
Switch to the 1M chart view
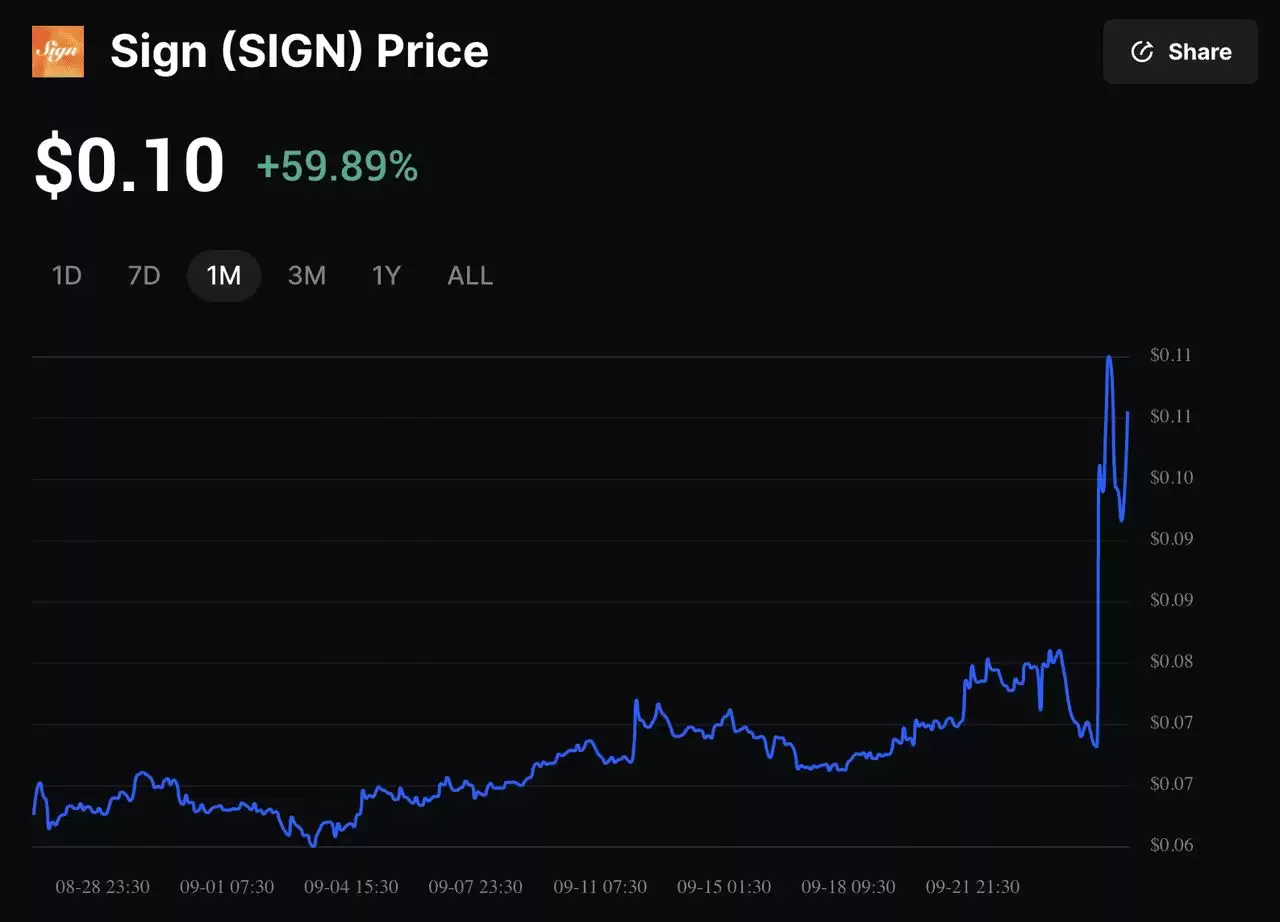[x=223, y=275]
